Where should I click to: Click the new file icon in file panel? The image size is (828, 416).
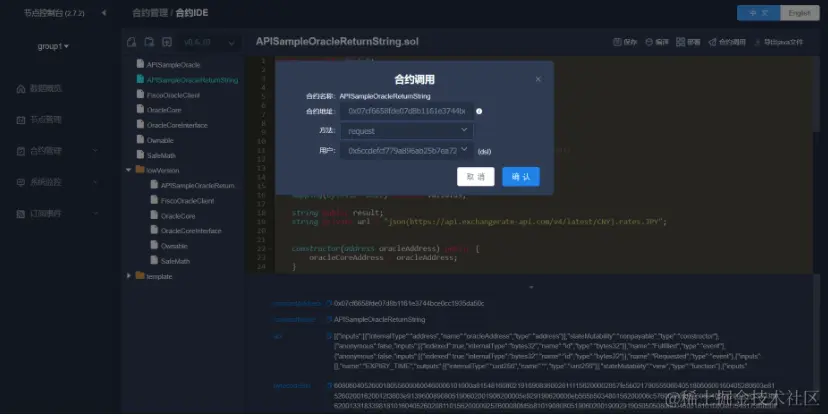pos(131,42)
